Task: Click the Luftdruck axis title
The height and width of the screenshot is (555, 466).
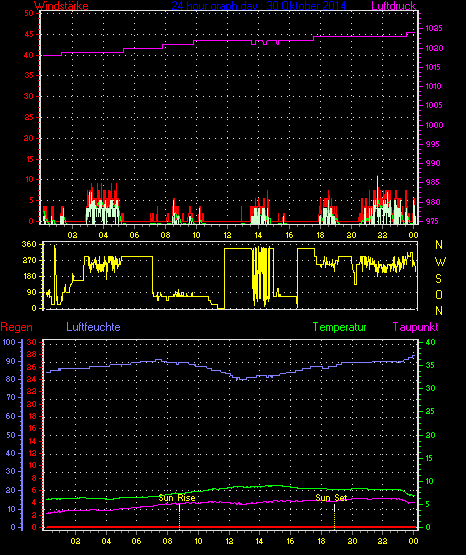Action: point(393,5)
